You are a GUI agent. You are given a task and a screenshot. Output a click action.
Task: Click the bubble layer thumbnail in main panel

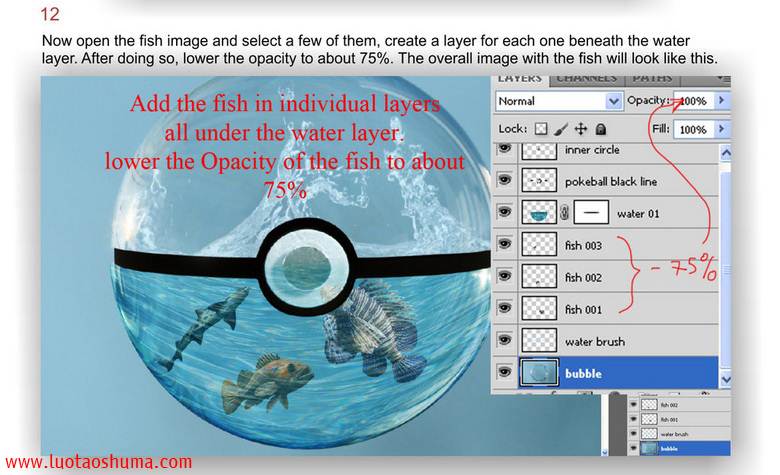[x=539, y=373]
